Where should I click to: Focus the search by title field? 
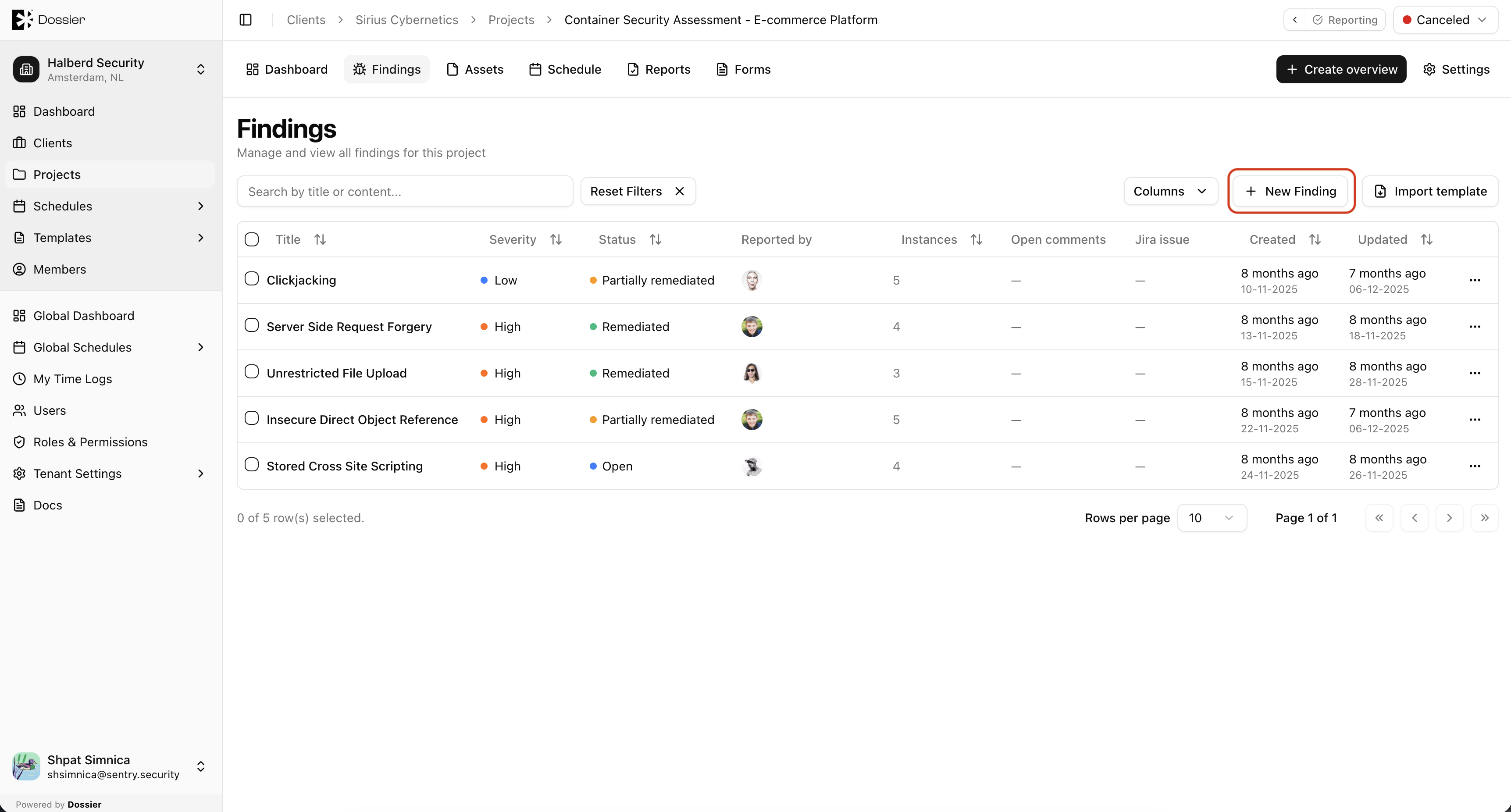(405, 191)
